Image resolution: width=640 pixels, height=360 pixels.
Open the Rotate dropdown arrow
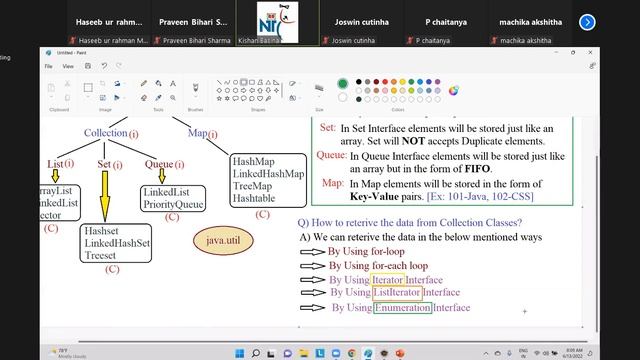pos(124,84)
